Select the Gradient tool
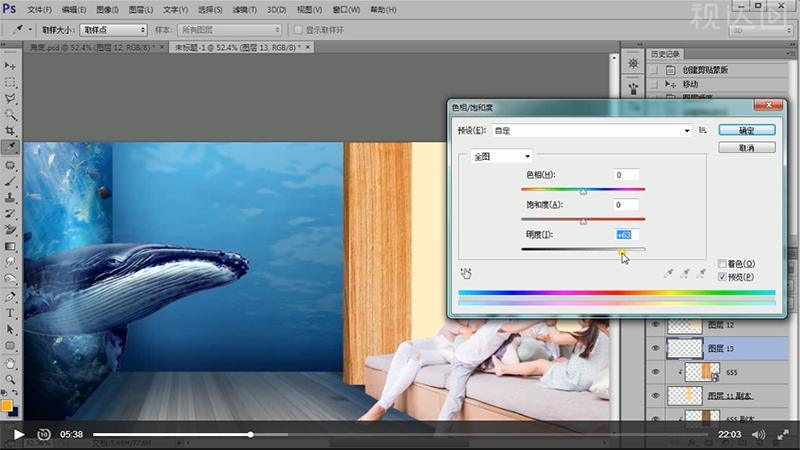 (10, 246)
